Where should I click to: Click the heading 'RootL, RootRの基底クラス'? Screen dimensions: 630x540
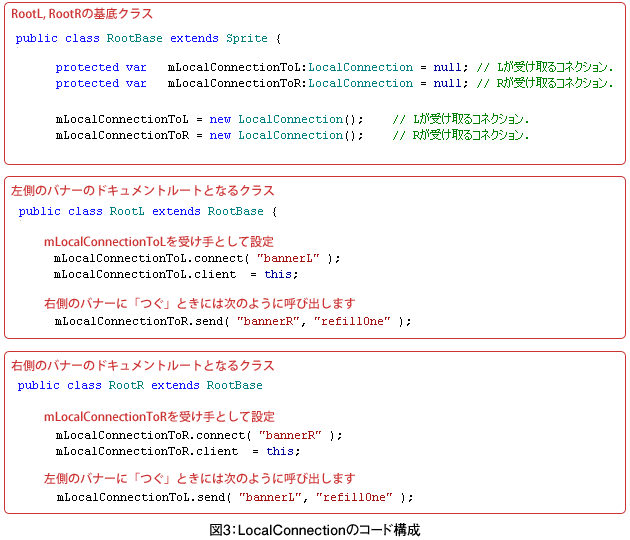[x=82, y=14]
